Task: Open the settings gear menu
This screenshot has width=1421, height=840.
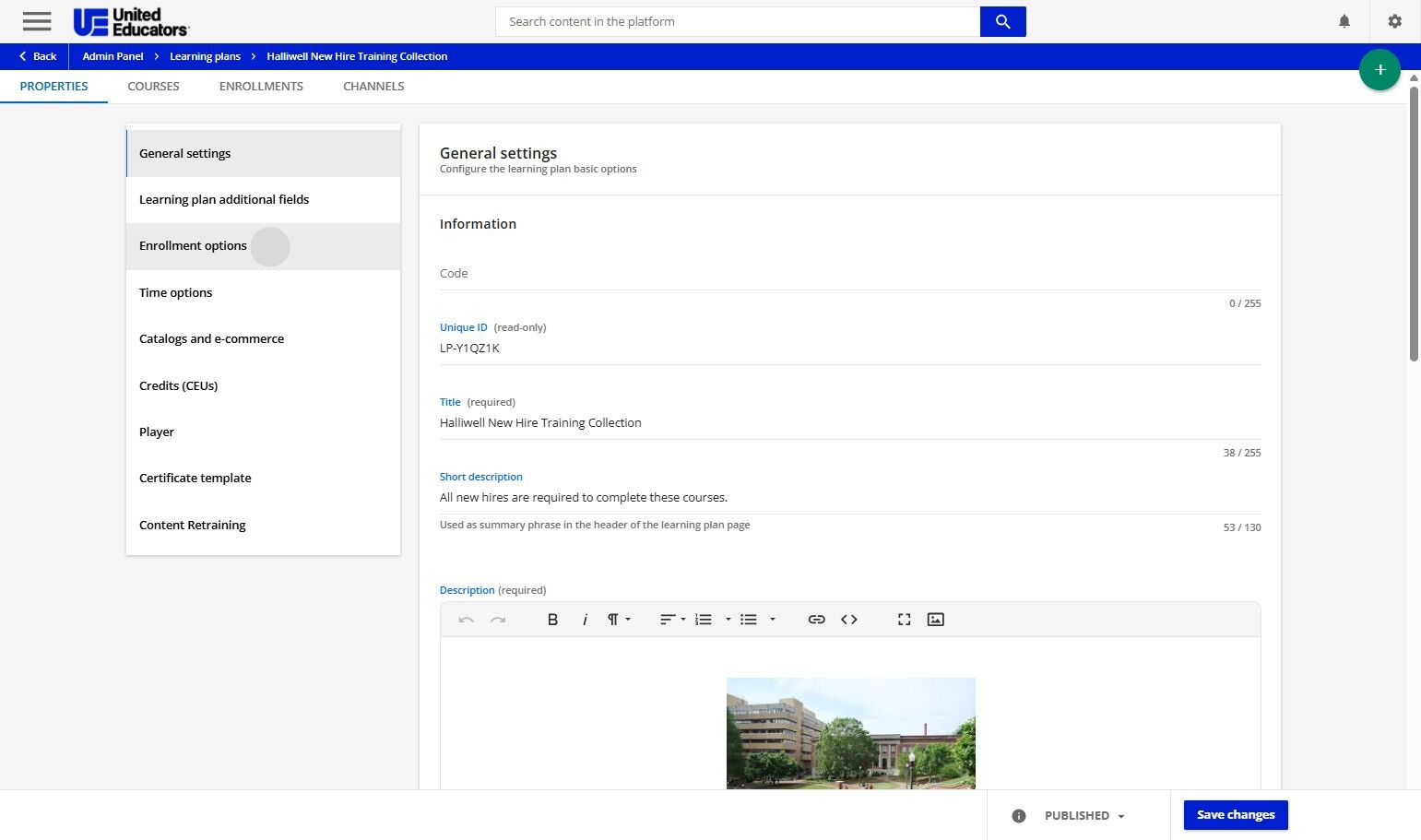Action: tap(1394, 21)
